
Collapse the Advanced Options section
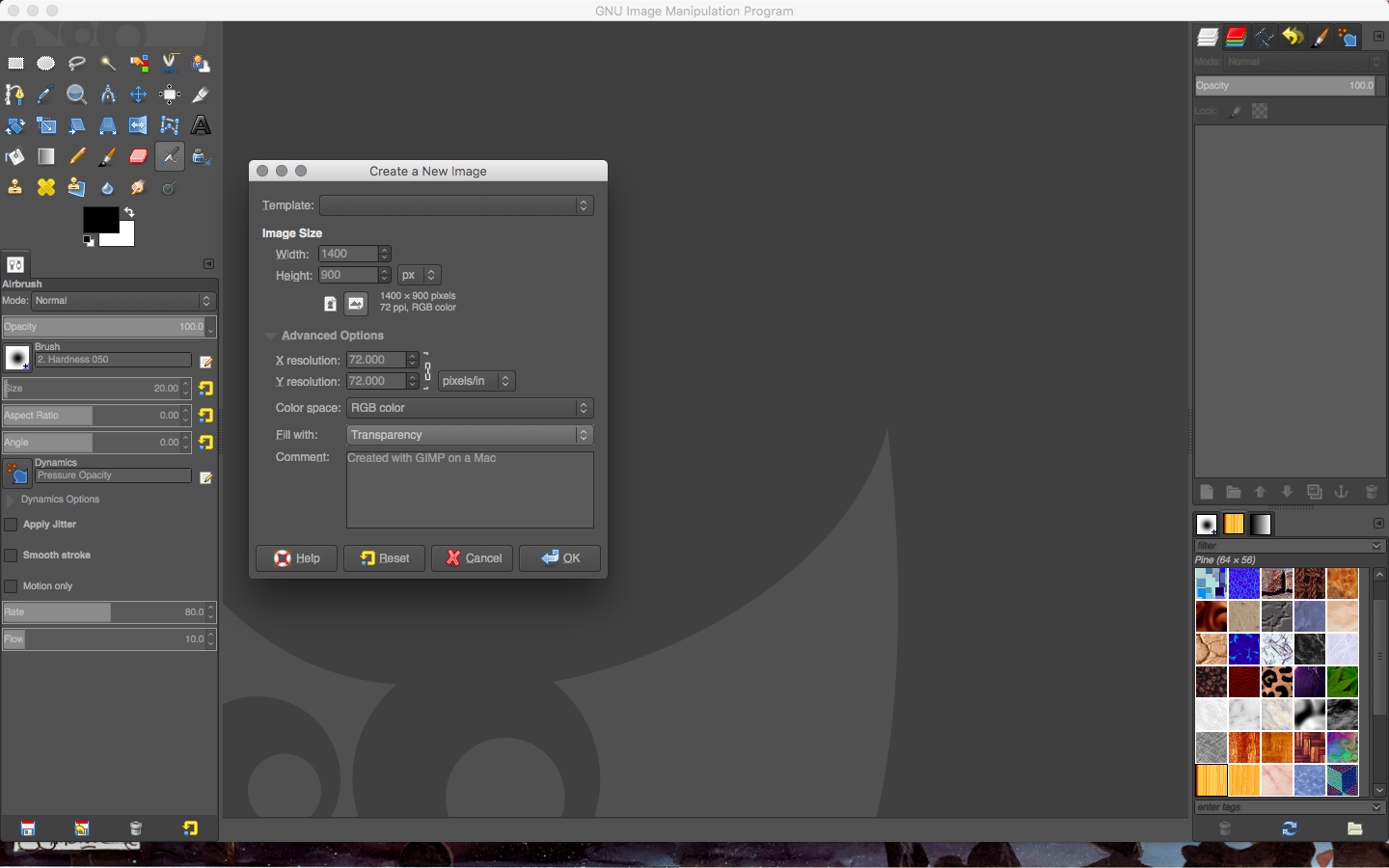(271, 336)
